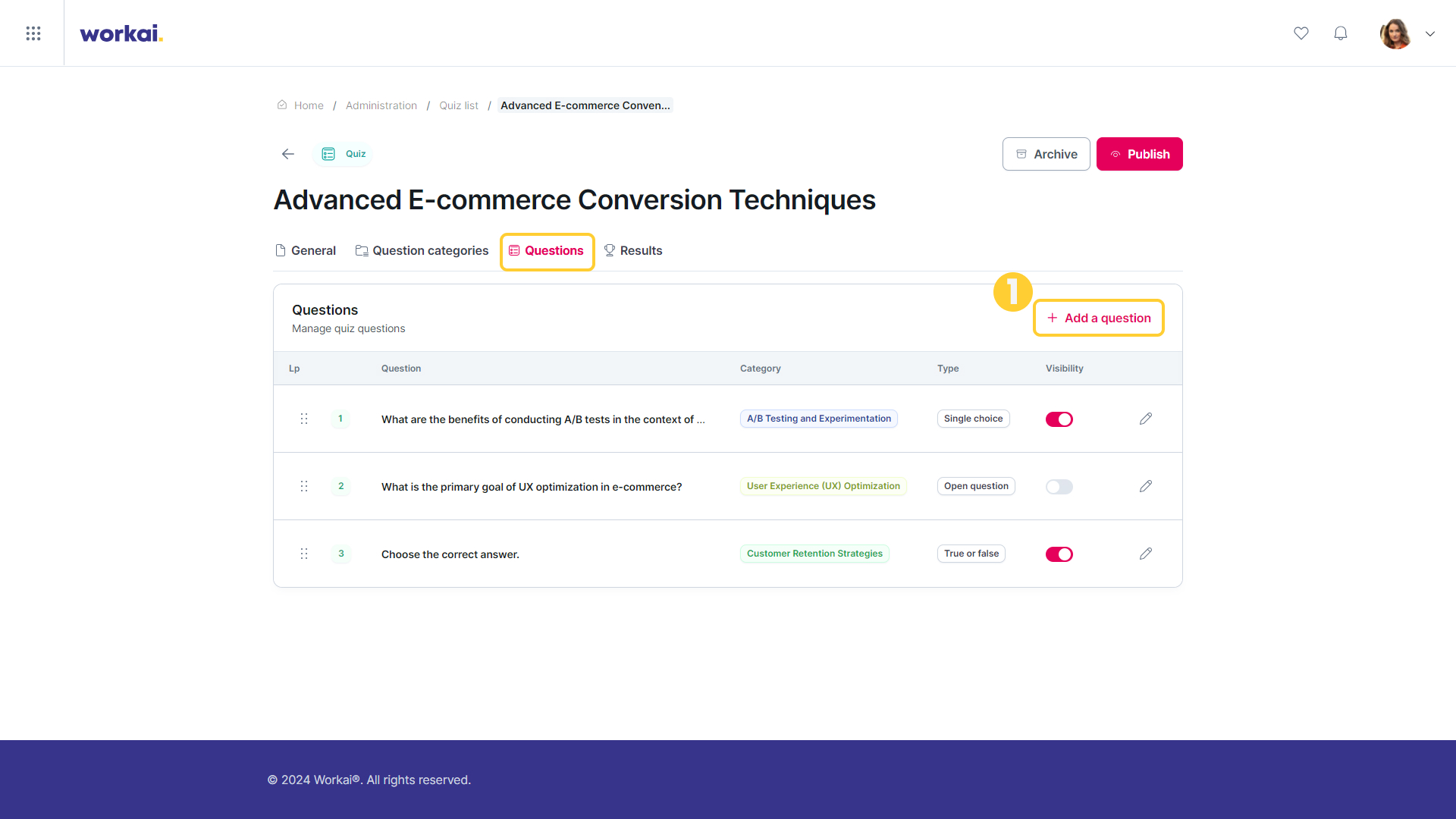Click the Open question type label
This screenshot has height=819, width=1456.
click(x=976, y=486)
